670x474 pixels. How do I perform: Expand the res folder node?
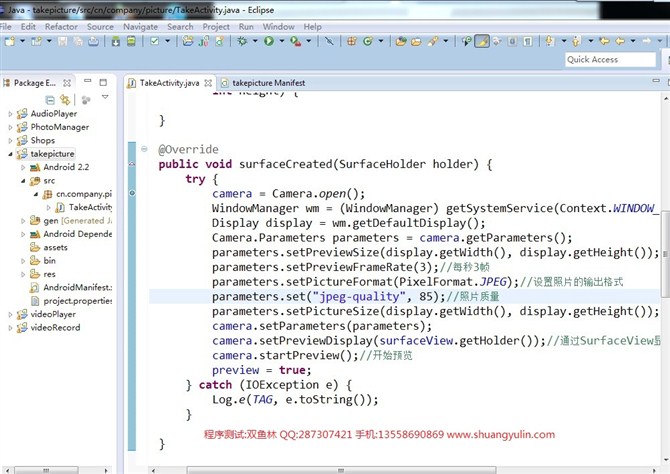point(23,274)
